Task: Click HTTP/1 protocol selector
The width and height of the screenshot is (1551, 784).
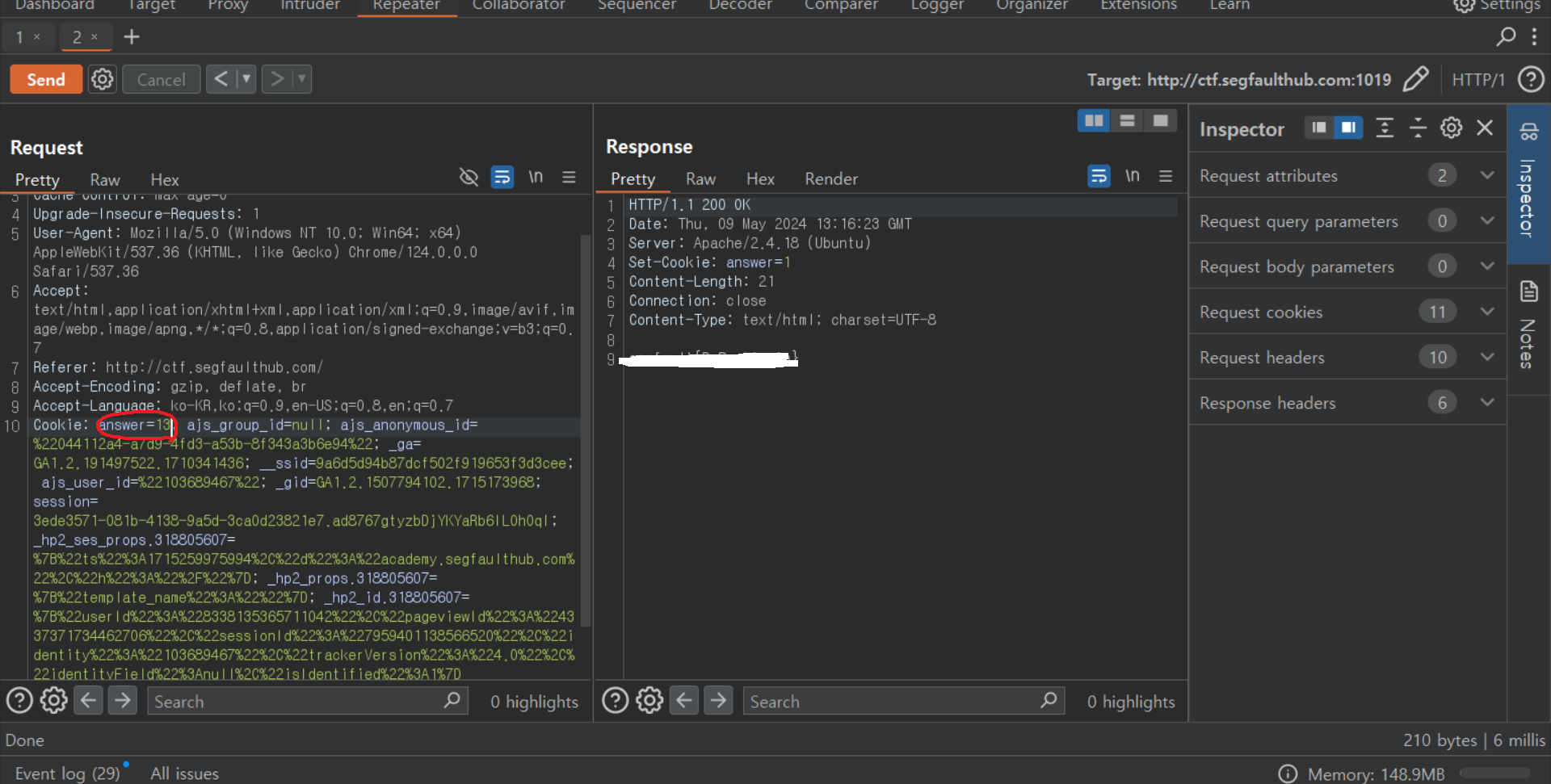Action: (x=1477, y=79)
